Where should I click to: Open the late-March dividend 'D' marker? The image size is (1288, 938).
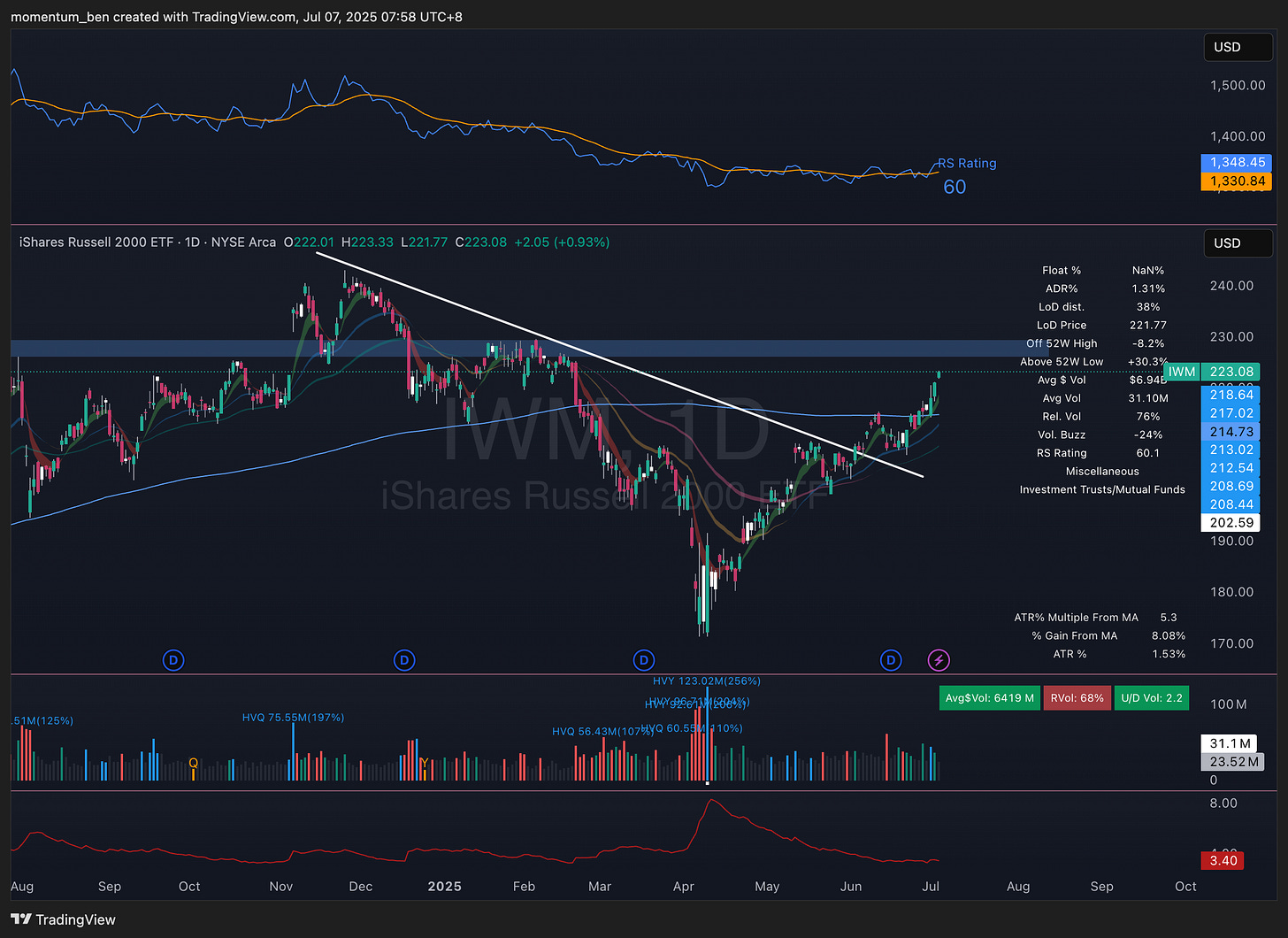(x=644, y=660)
